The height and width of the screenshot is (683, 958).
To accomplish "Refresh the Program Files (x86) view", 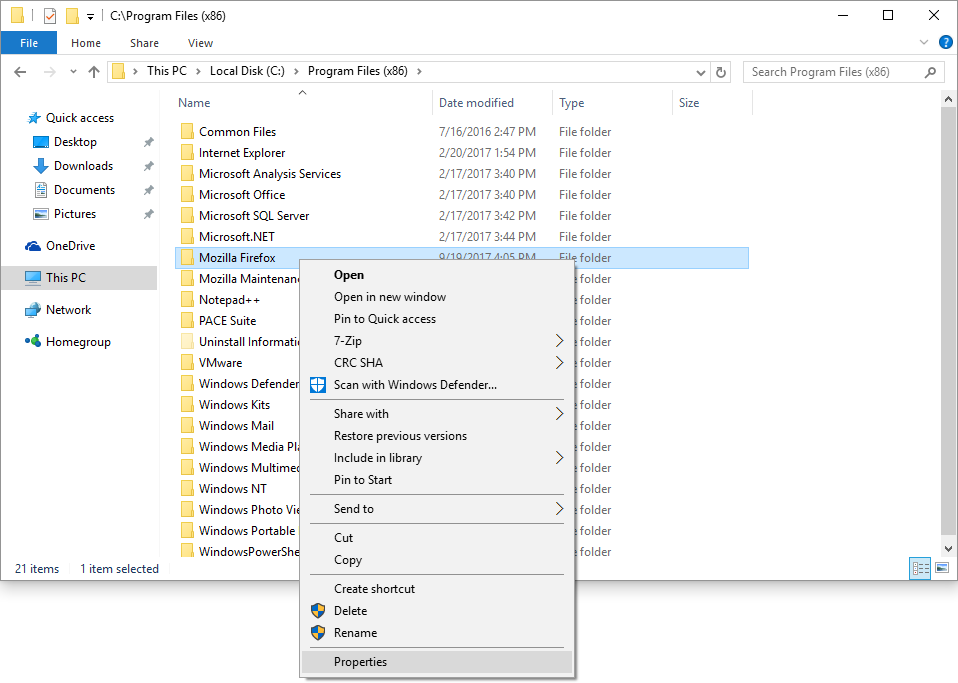I will 721,72.
